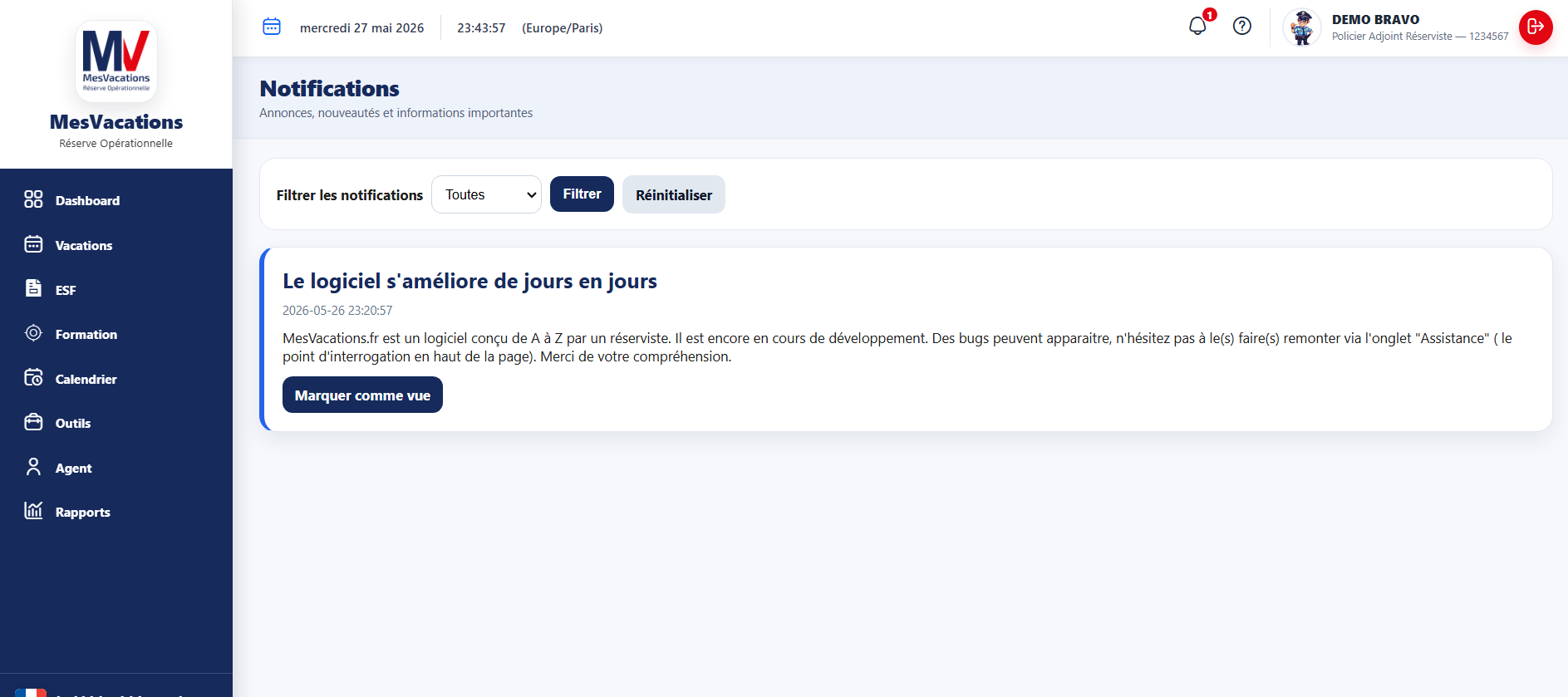1568x697 pixels.
Task: Click the DEMO BRAVO avatar picture
Action: (x=1302, y=28)
